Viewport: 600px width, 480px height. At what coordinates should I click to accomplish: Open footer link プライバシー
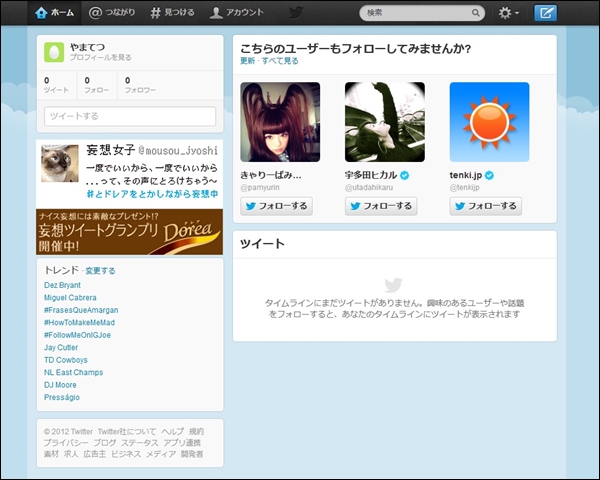tap(66, 443)
